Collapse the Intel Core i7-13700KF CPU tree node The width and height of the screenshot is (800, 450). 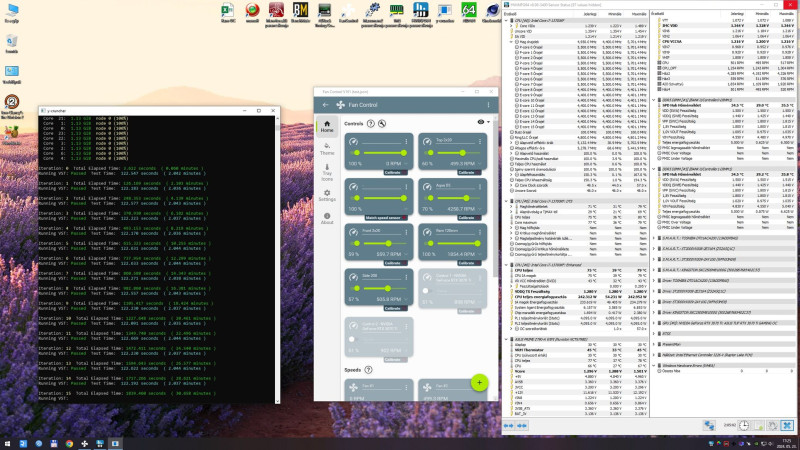(507, 20)
